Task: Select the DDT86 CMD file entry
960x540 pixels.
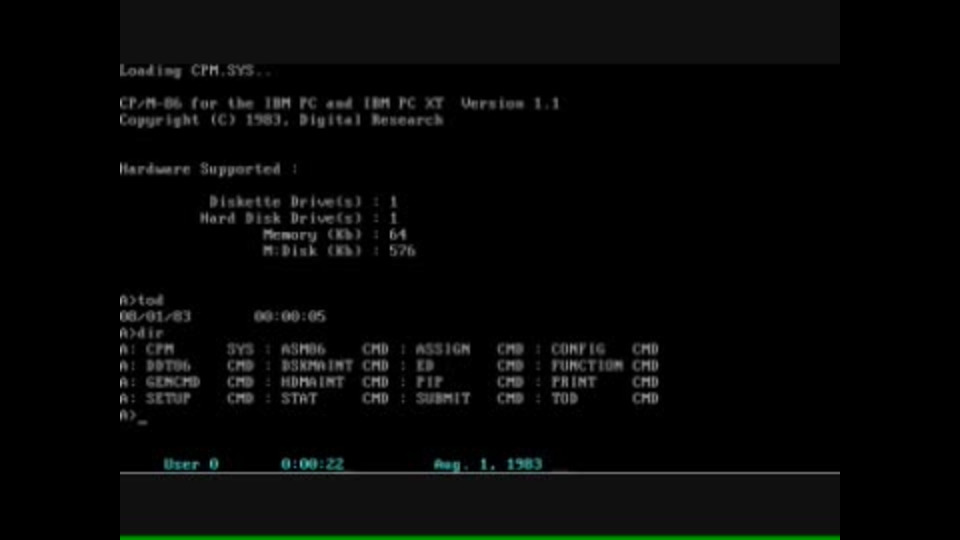Action: click(x=200, y=366)
